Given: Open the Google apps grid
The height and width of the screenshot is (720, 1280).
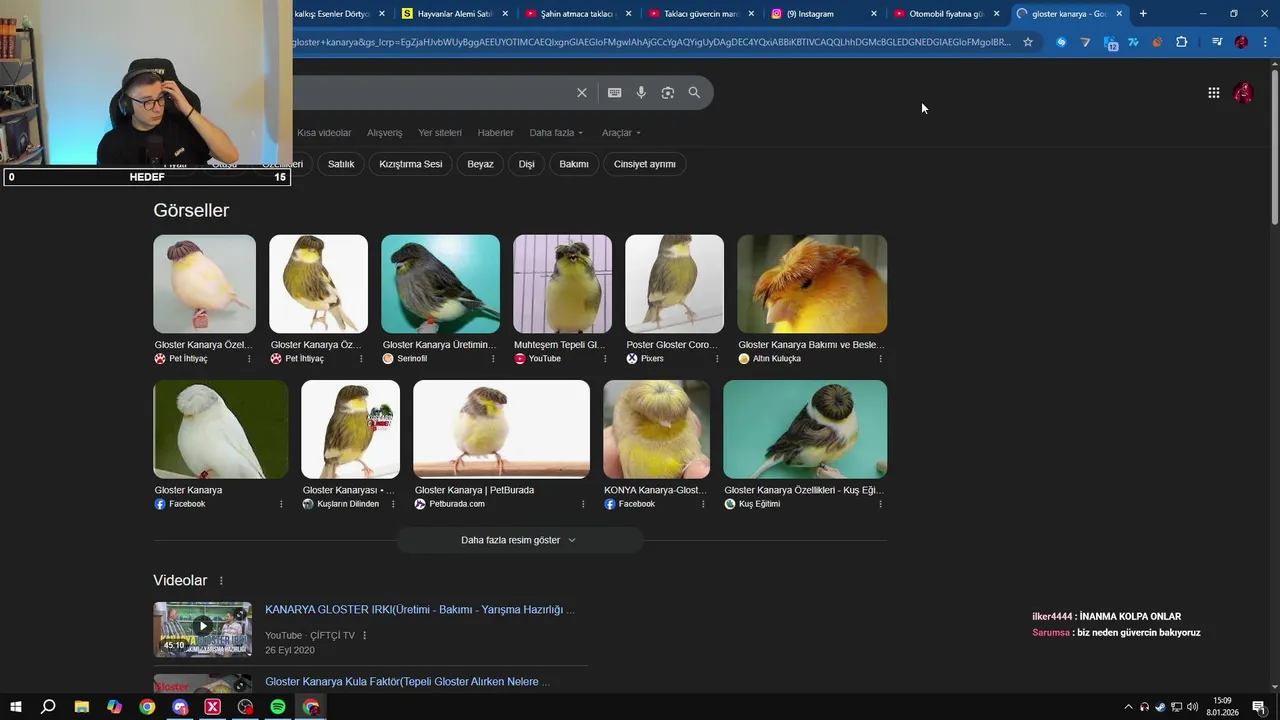Looking at the screenshot, I should point(1214,93).
